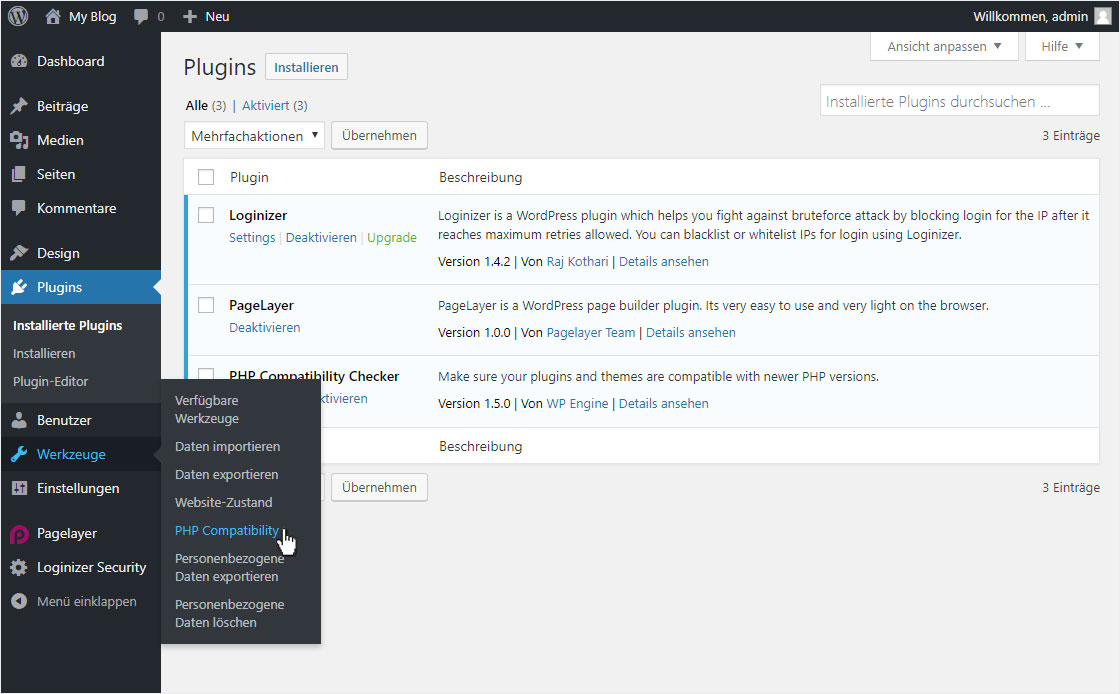Click the Benutzer user icon
1120x694 pixels.
point(19,421)
